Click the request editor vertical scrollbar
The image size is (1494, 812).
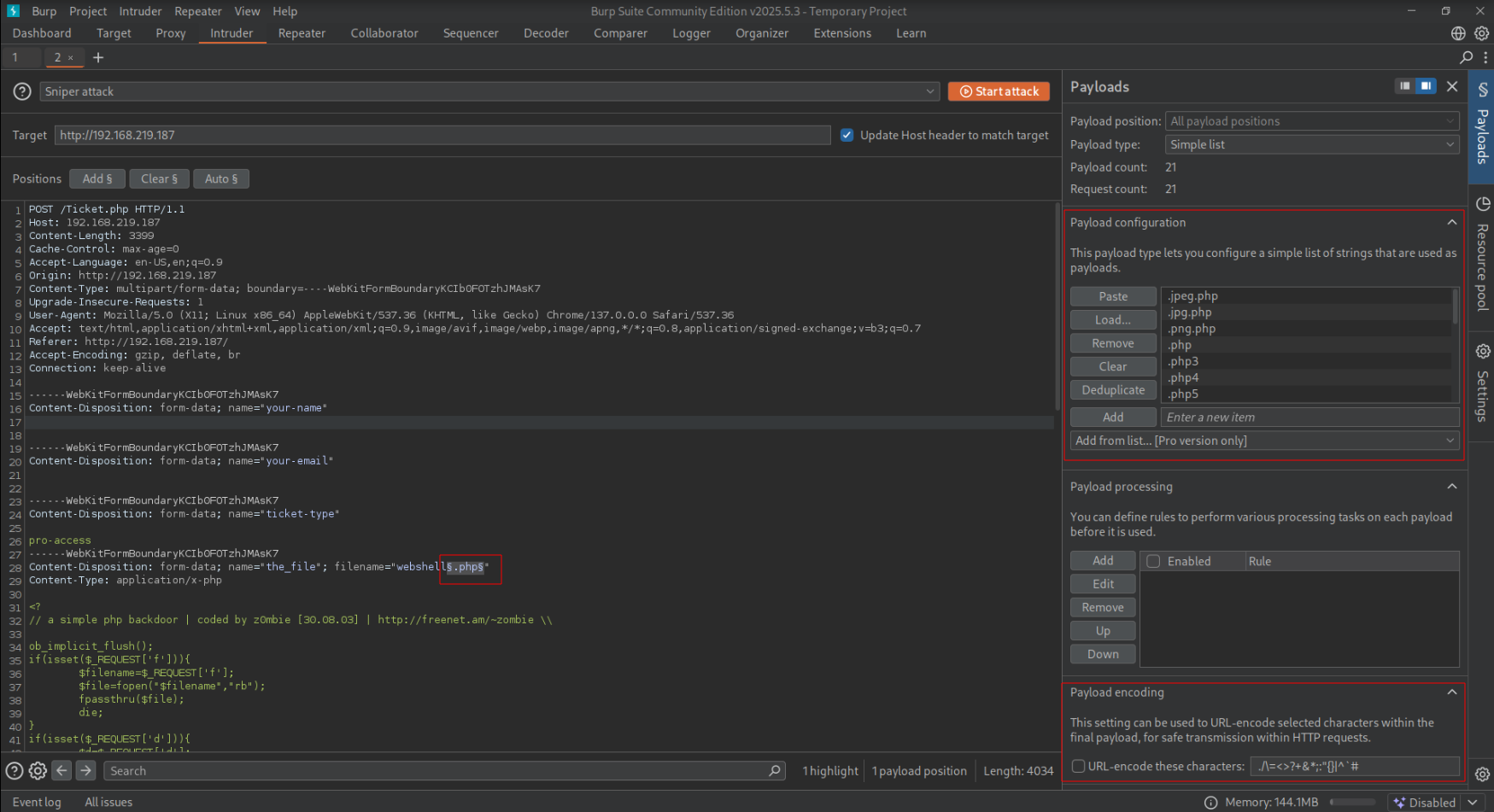pos(1058,307)
